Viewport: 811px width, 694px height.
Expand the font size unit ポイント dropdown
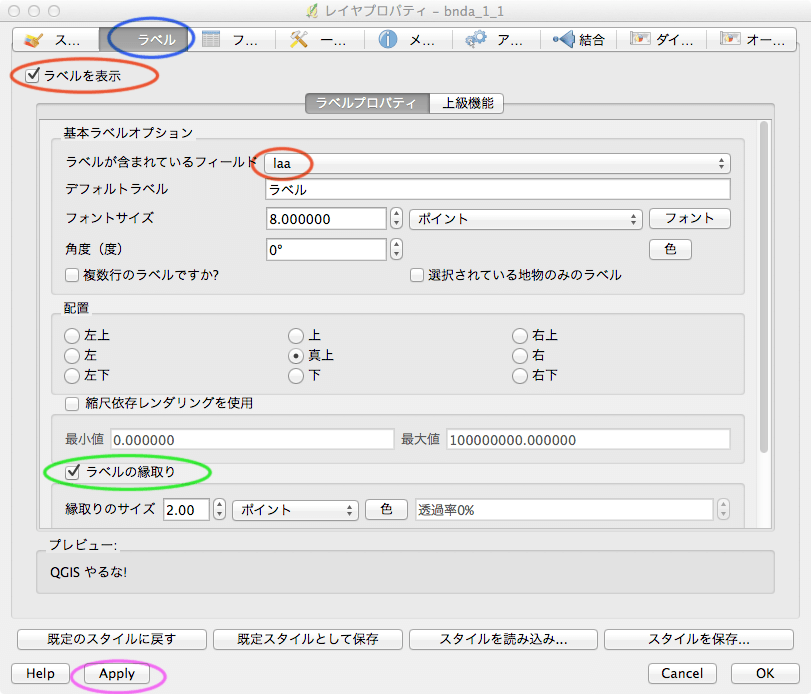click(x=525, y=219)
